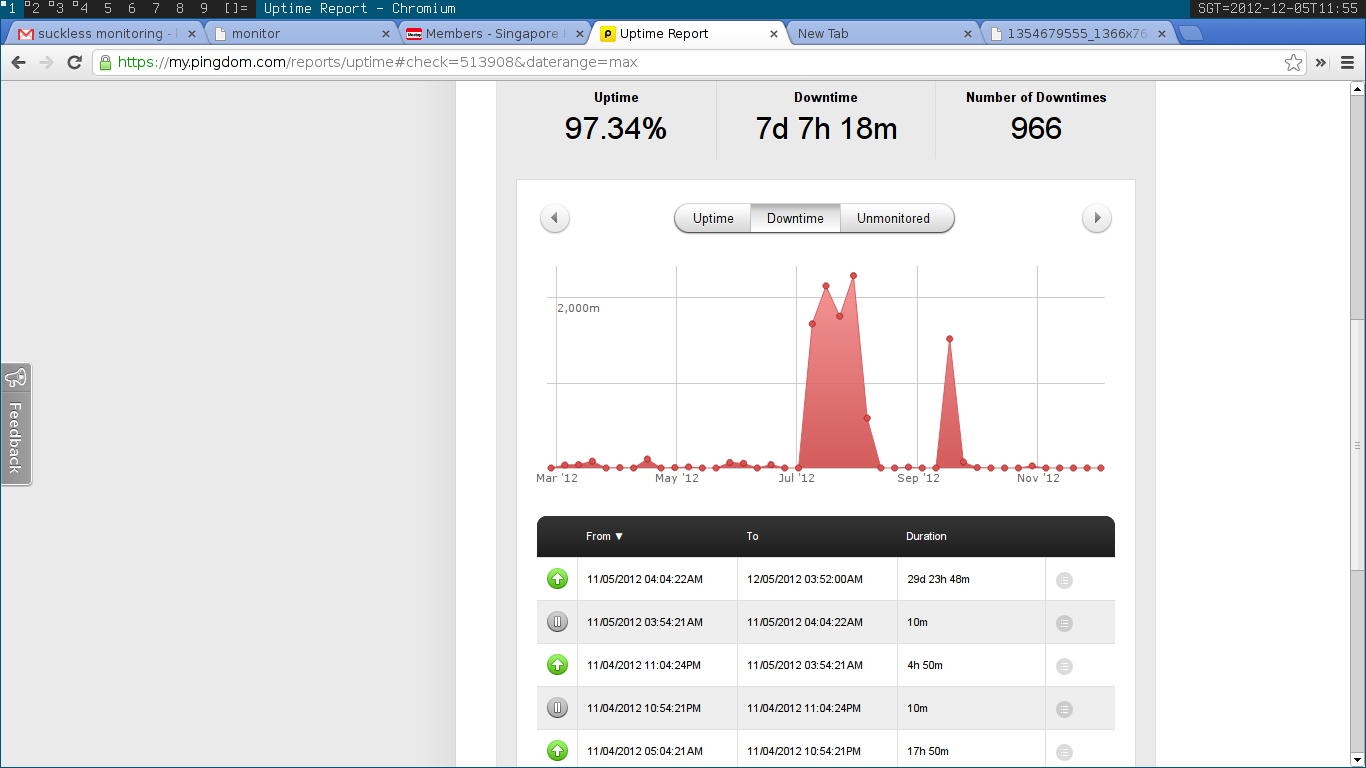The width and height of the screenshot is (1366, 768).
Task: Open the browser extensions overflow chevron
Action: (1320, 62)
